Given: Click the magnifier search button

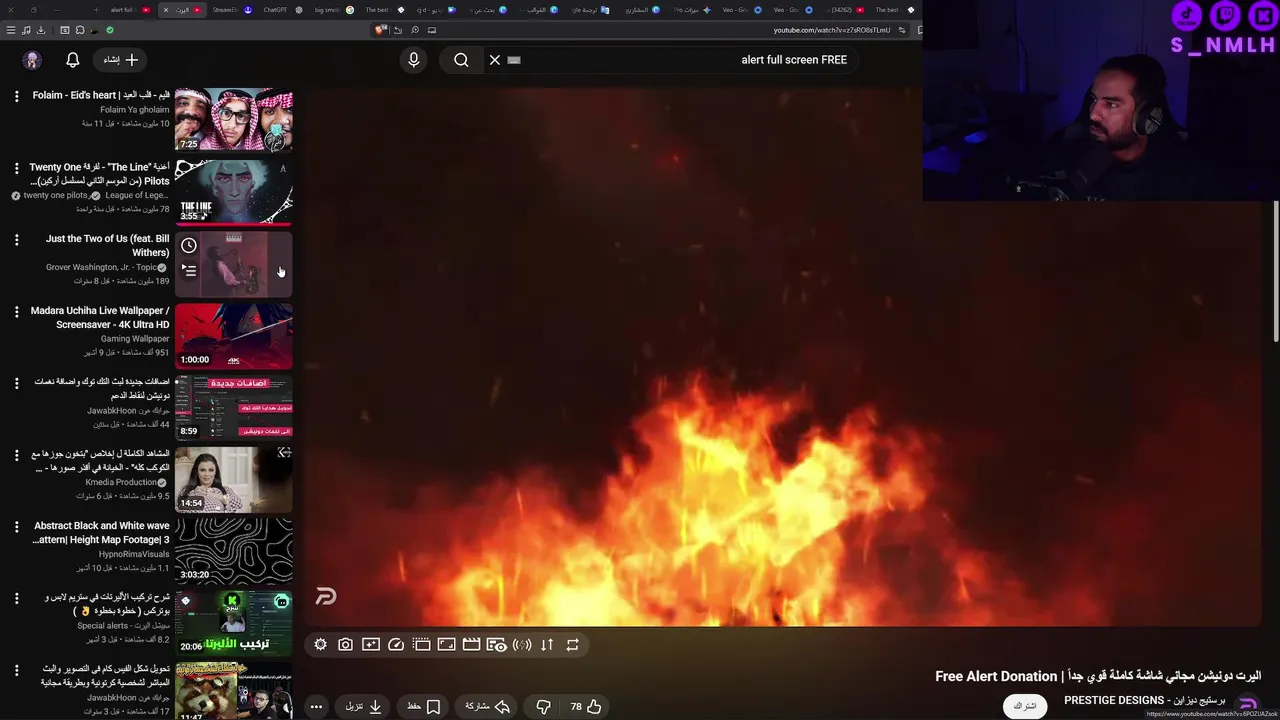Looking at the screenshot, I should 461,60.
